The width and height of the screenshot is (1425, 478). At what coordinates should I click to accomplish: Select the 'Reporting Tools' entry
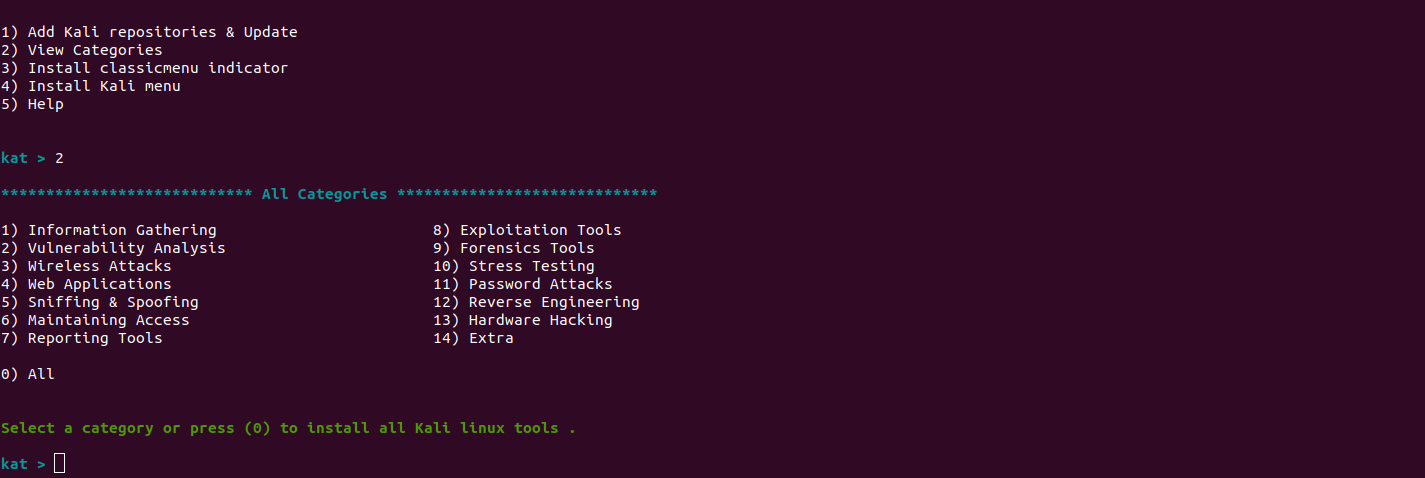pyautogui.click(x=81, y=338)
